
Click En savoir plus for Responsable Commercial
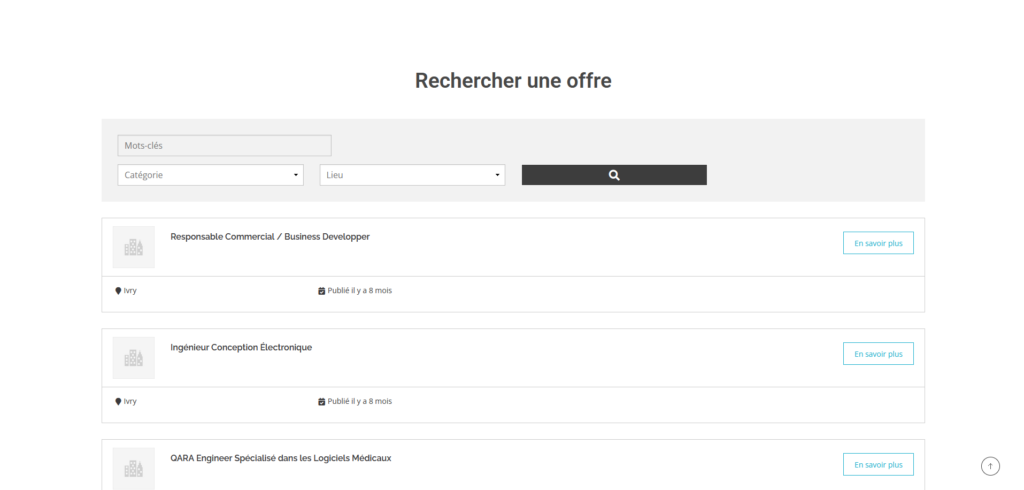click(x=878, y=243)
